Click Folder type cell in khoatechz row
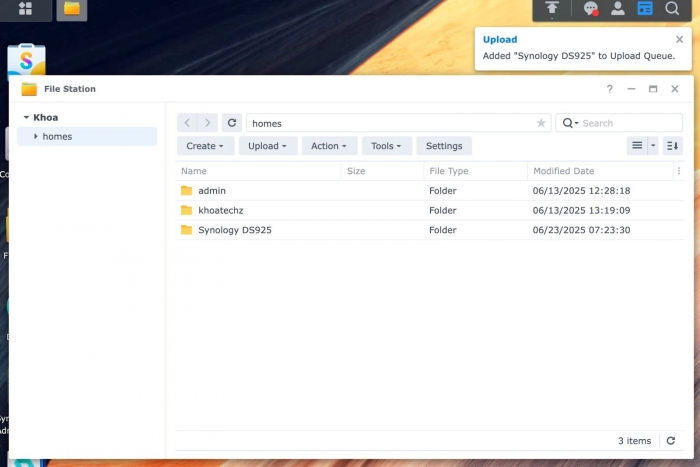This screenshot has height=467, width=700. [442, 210]
